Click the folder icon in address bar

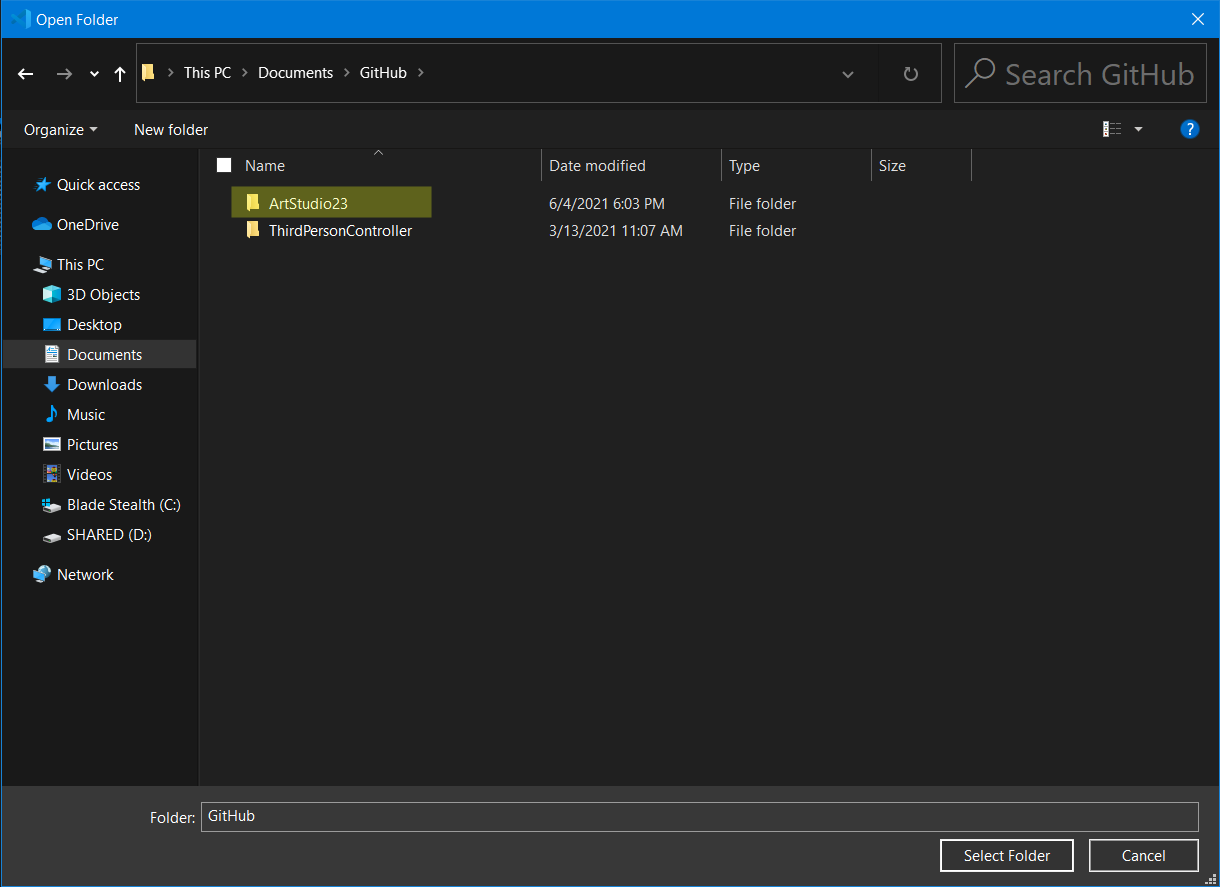click(x=148, y=72)
